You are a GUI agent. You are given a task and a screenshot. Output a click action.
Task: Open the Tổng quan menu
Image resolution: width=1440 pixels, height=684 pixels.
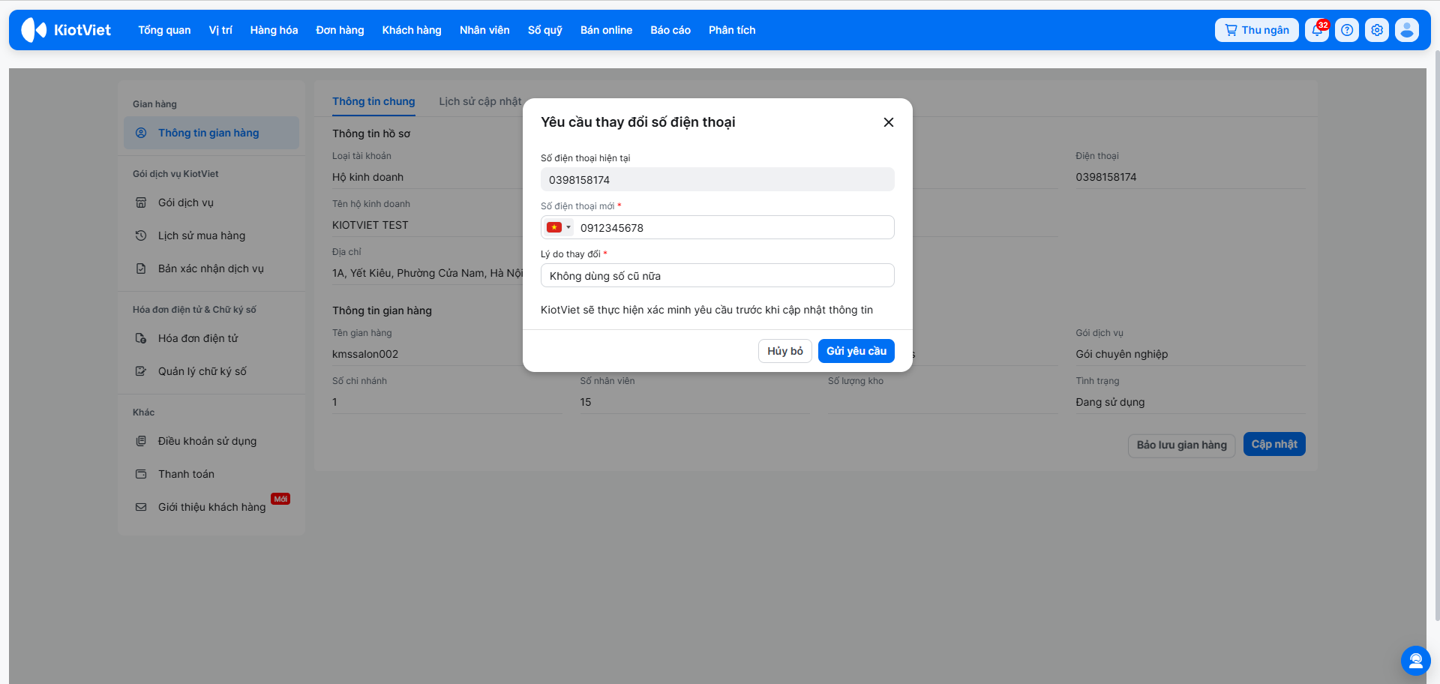[164, 30]
